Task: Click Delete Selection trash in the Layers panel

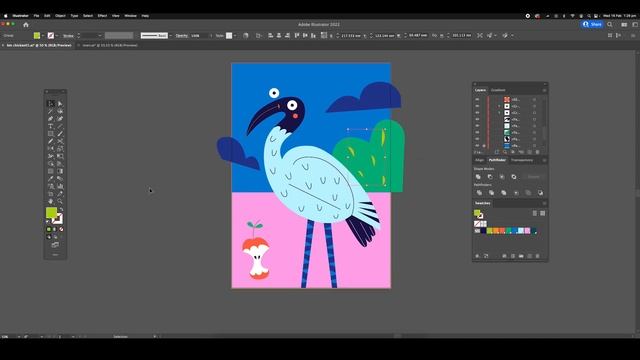Action: [538, 152]
